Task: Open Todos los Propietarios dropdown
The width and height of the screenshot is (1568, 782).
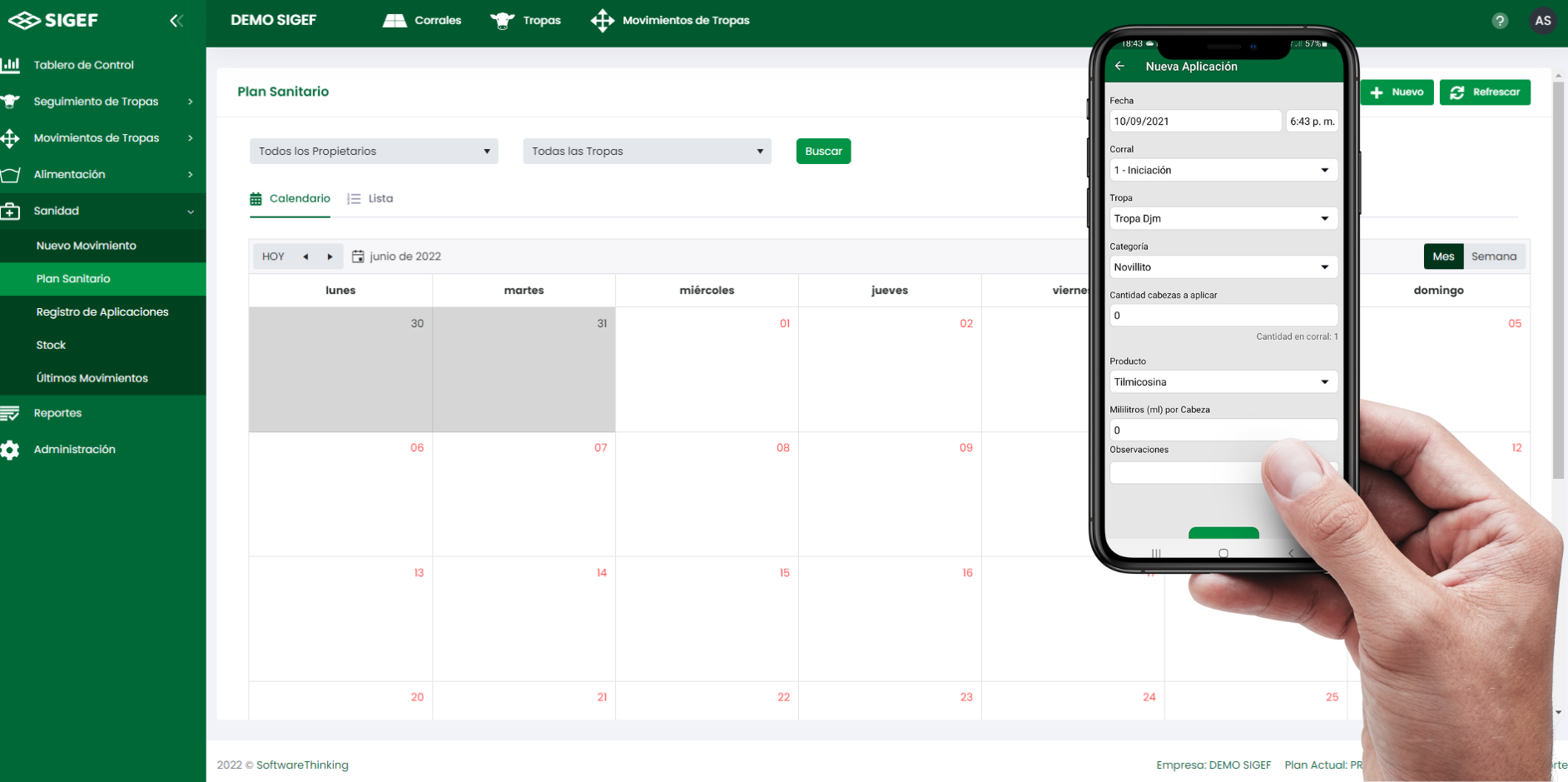Action: (374, 152)
